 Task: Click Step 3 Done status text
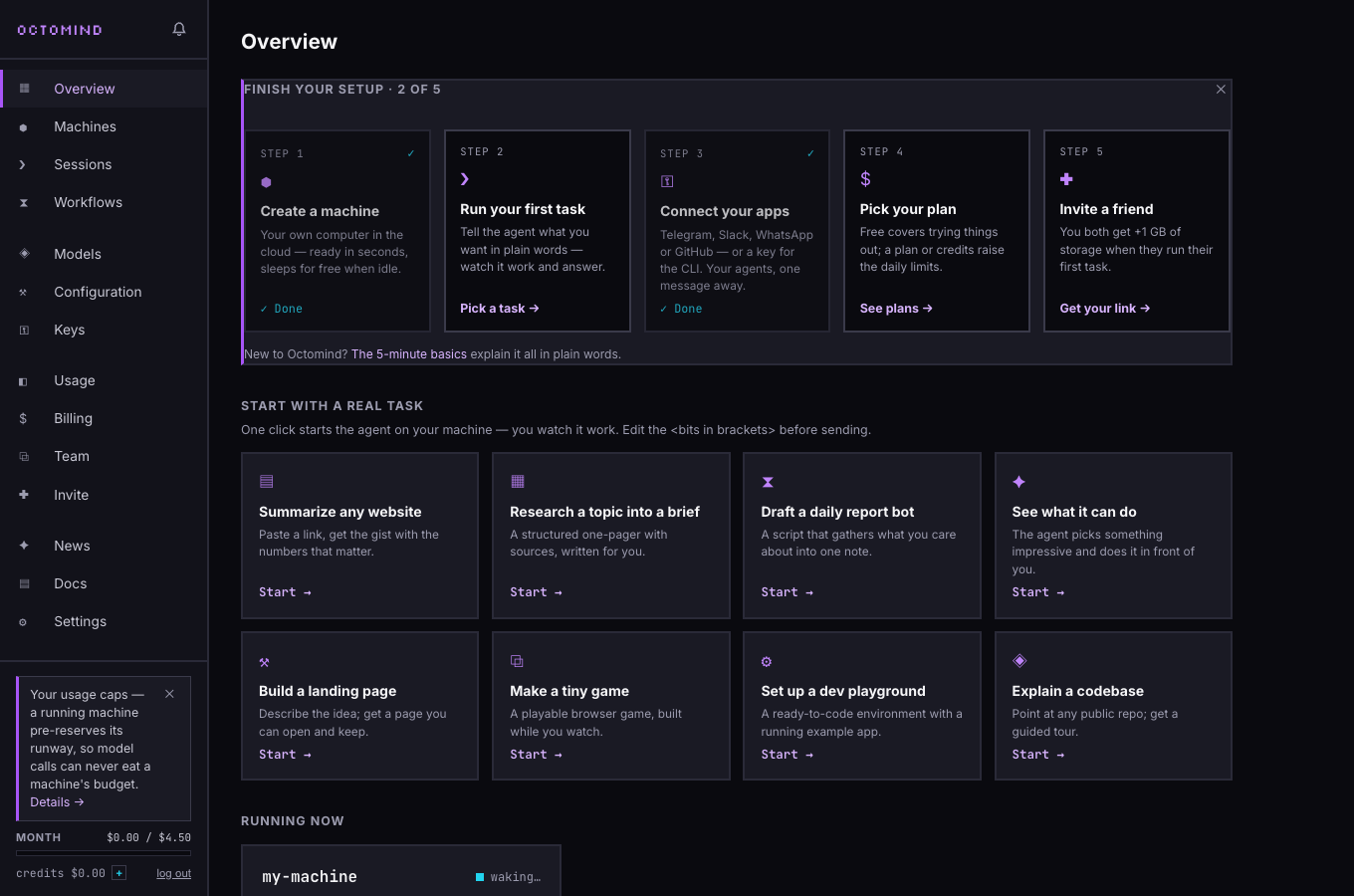[x=681, y=309]
